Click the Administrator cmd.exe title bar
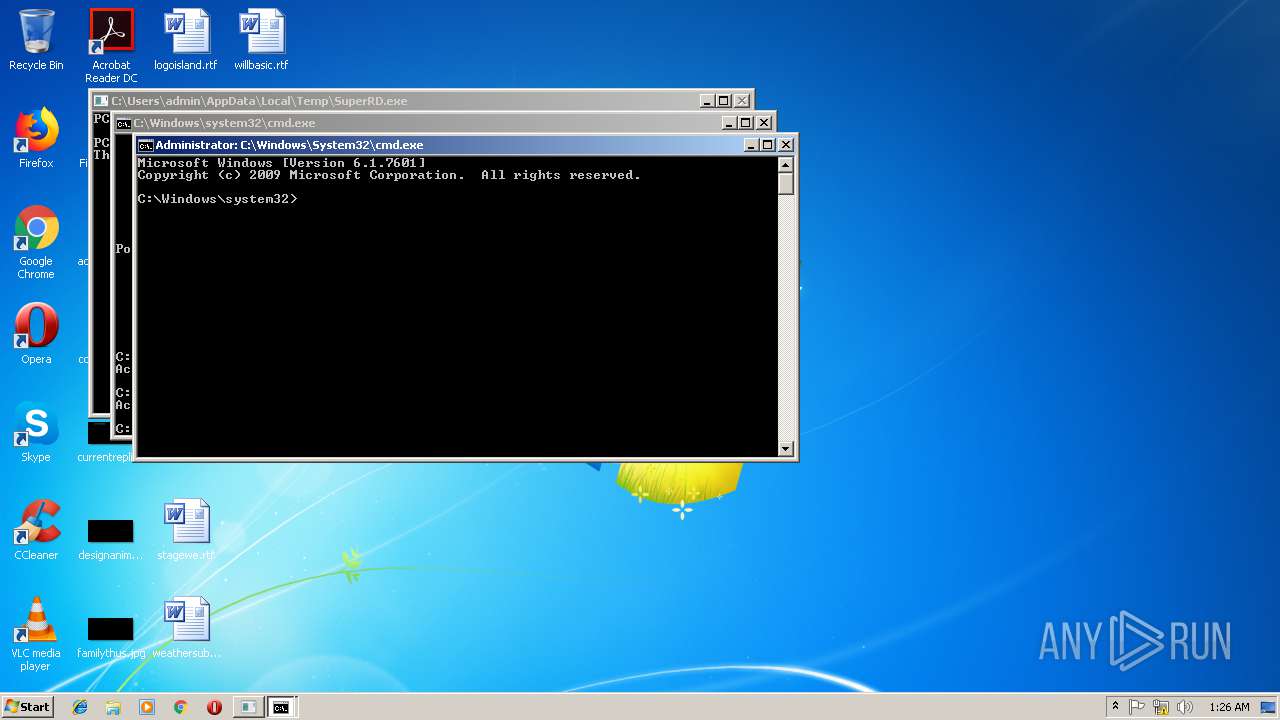Screen dimensions: 1280x720 [440, 145]
